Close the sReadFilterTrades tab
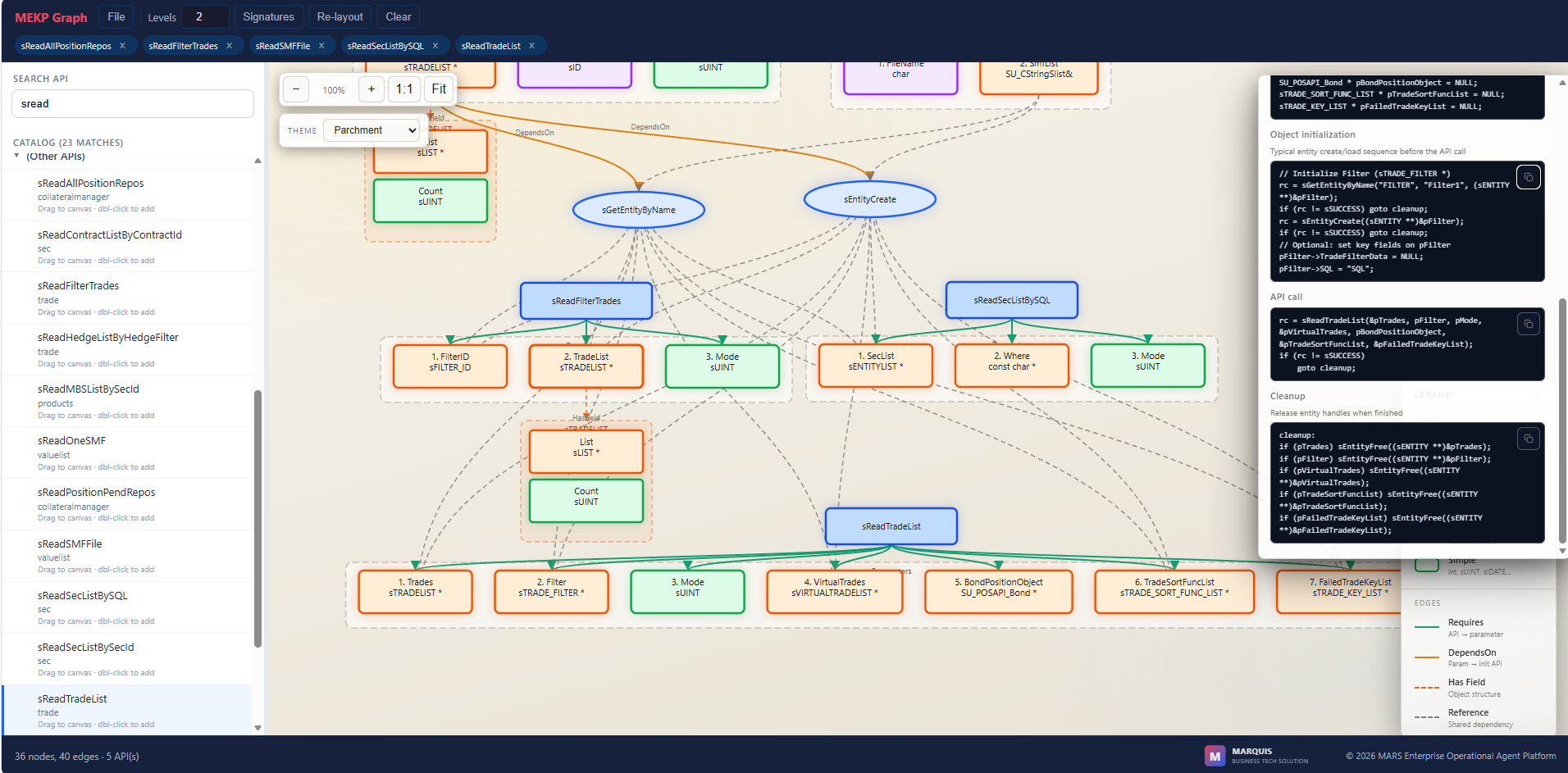The height and width of the screenshot is (773, 1568). point(229,46)
